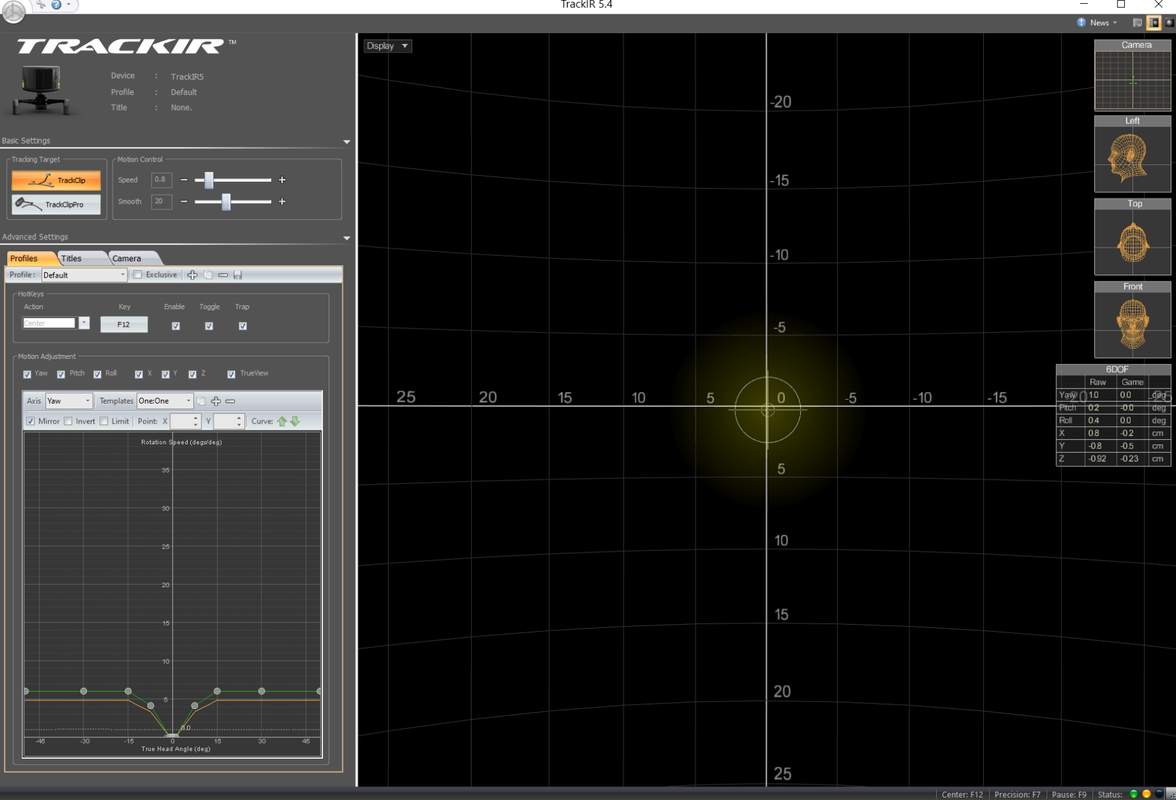Viewport: 1176px width, 800px height.
Task: Open the hotkey Action Center dropdown
Action: 84,323
